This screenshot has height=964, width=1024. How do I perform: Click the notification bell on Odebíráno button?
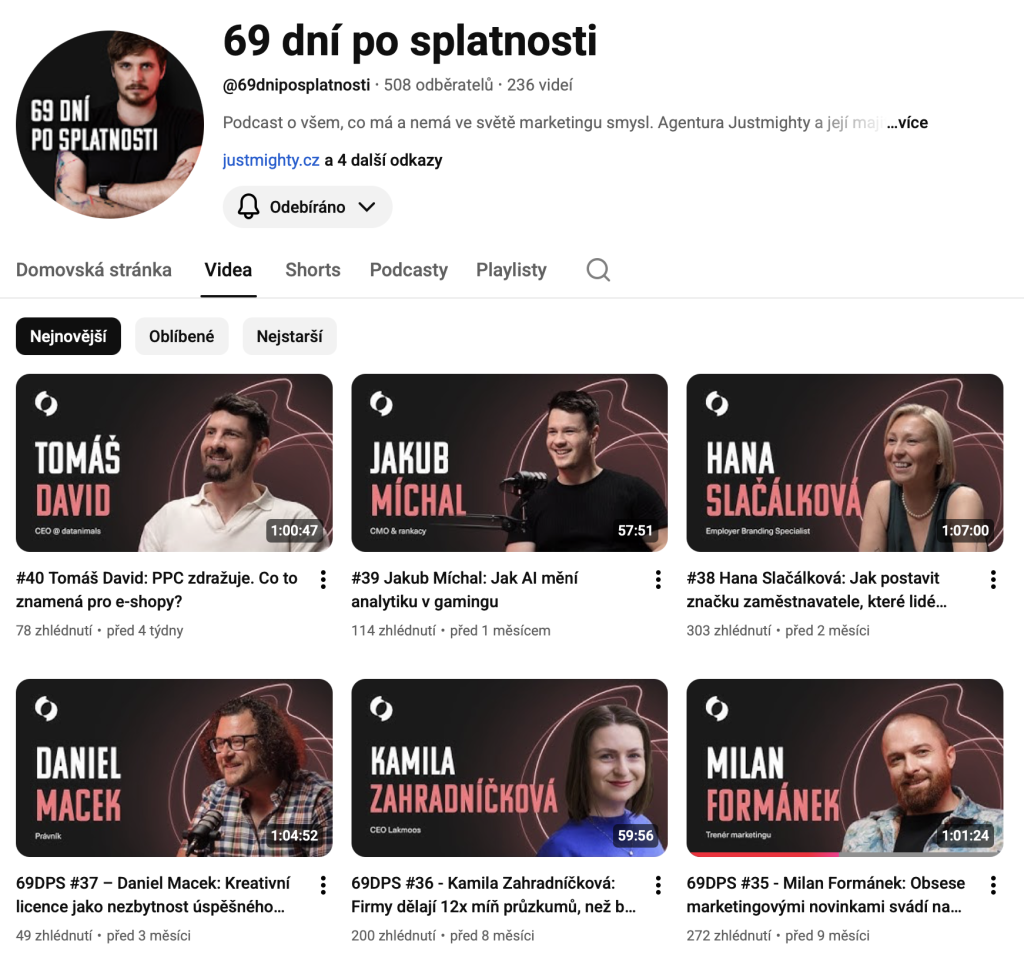pyautogui.click(x=248, y=206)
